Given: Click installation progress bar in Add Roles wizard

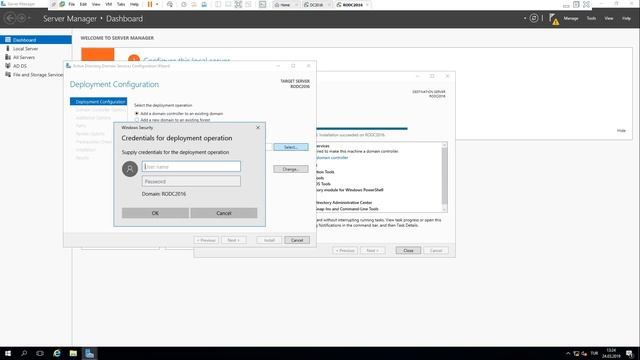Looking at the screenshot, I should (362, 129).
